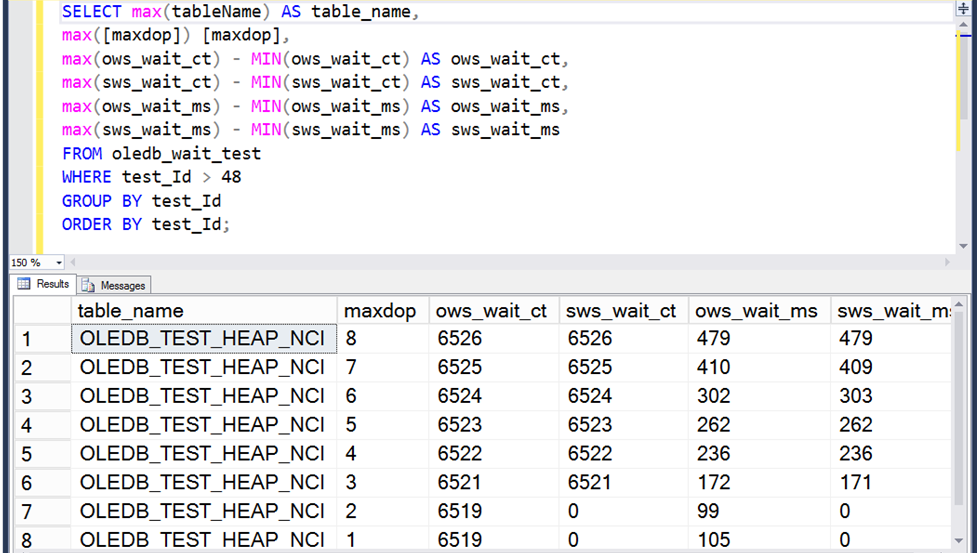This screenshot has width=977, height=553.
Task: Click the editor horizontal scroll right arrow
Action: tap(947, 262)
